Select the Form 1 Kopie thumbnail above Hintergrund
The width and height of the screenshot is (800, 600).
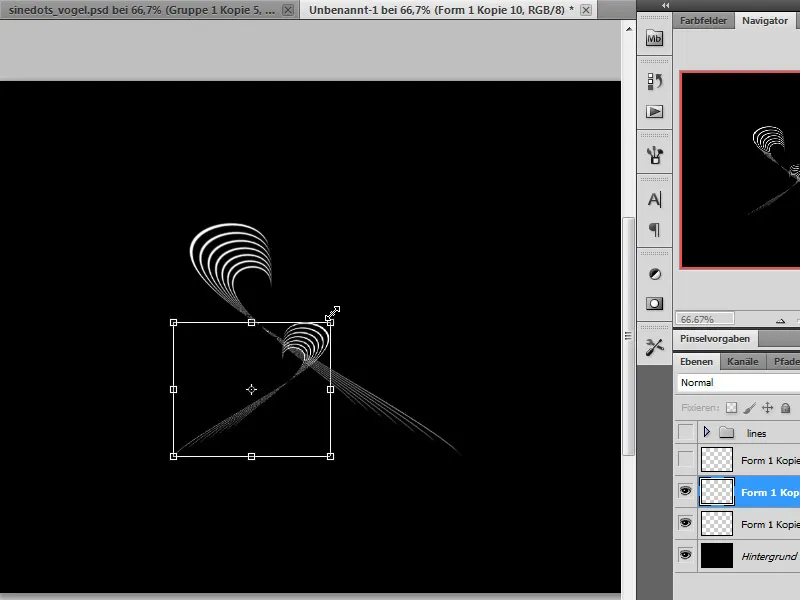tap(717, 523)
